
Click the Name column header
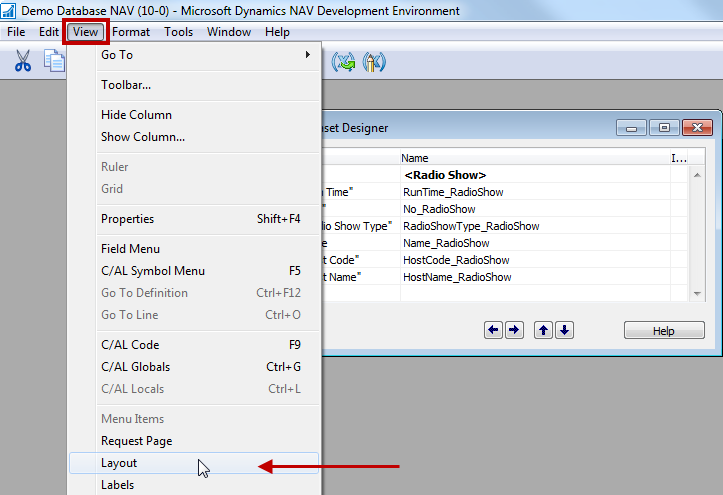tap(535, 158)
